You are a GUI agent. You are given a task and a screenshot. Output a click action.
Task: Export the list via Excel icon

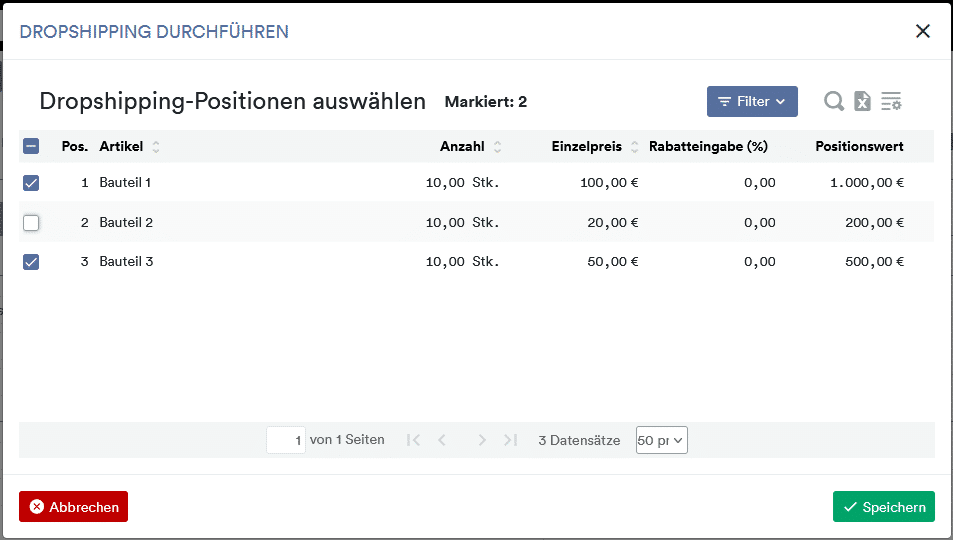click(x=862, y=101)
